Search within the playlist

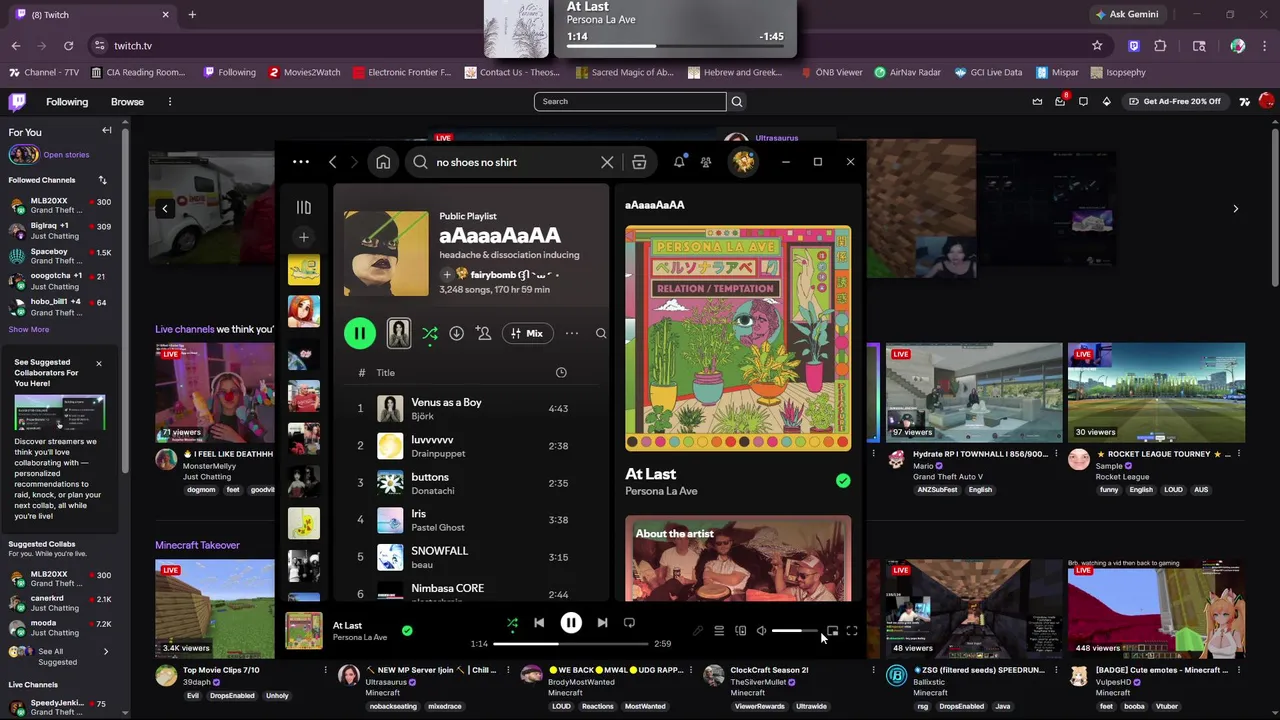click(601, 333)
